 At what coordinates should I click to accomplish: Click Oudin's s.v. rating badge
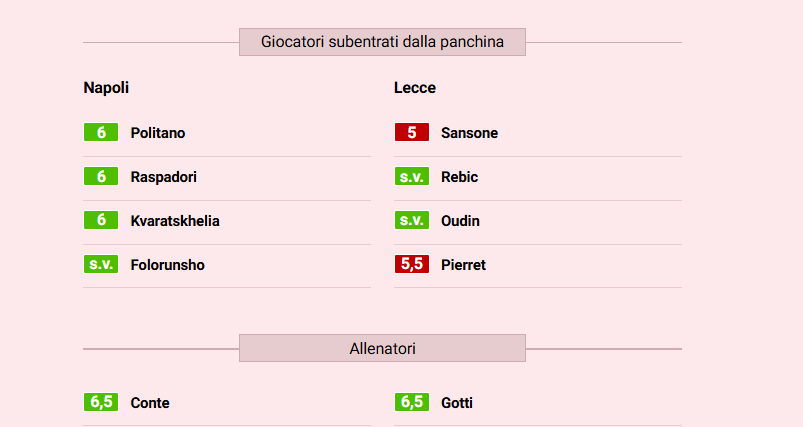click(412, 221)
